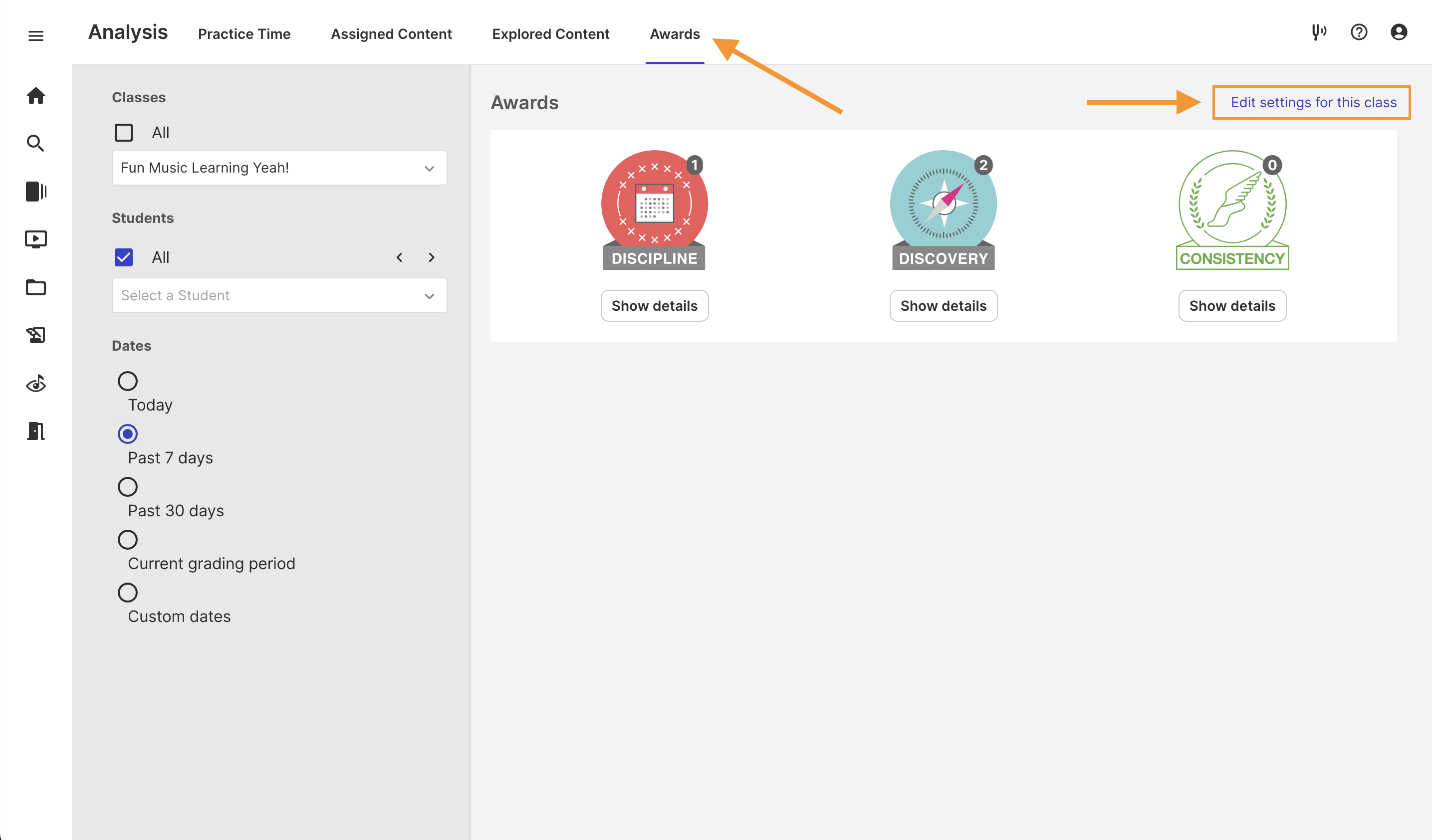Open the video player icon in sidebar
1432x840 pixels.
(x=36, y=239)
